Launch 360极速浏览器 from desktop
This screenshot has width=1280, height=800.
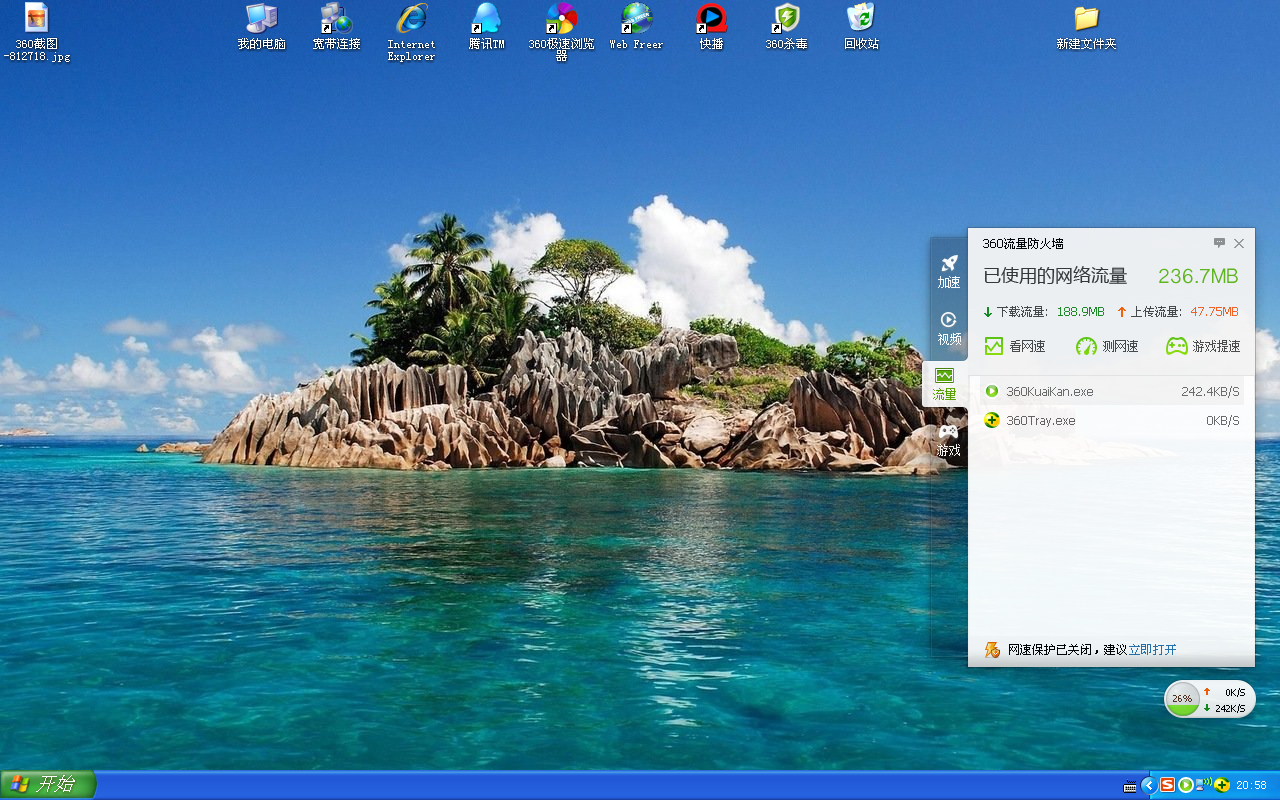561,30
